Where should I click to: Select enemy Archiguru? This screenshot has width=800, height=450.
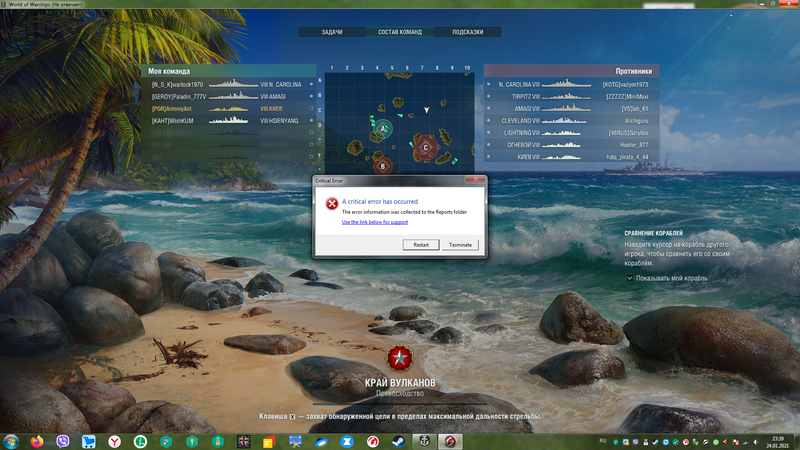click(x=636, y=121)
